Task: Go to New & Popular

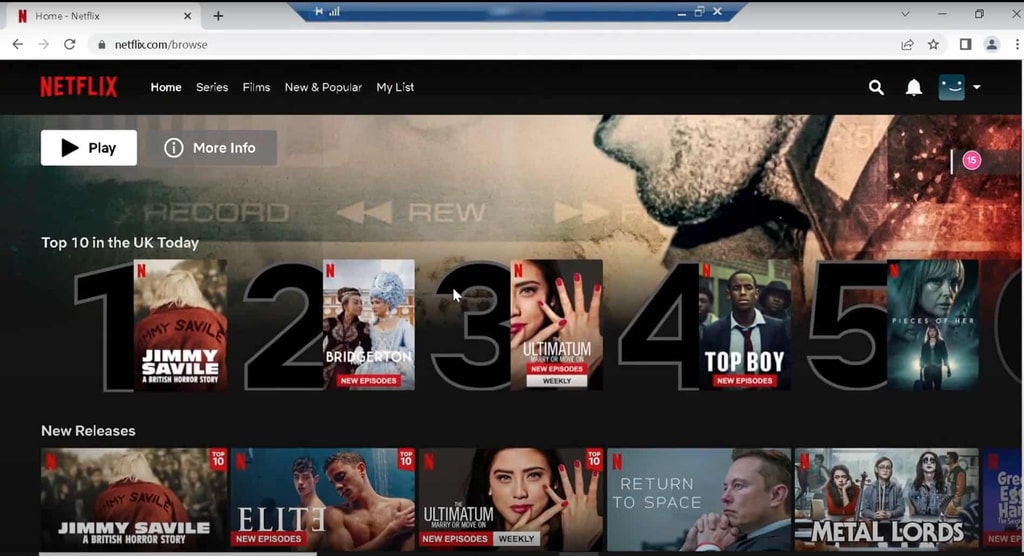Action: click(323, 87)
